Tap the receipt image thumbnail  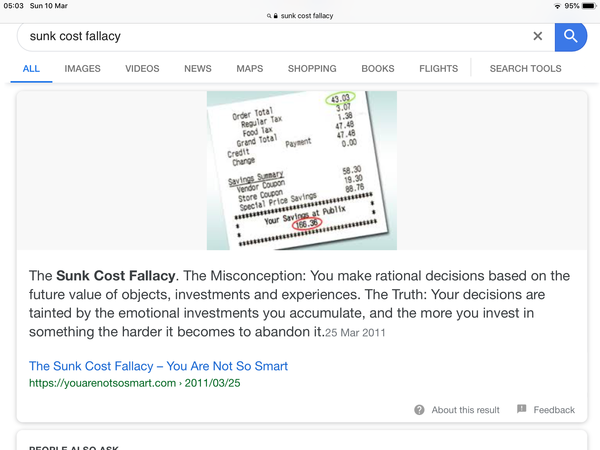(302, 170)
